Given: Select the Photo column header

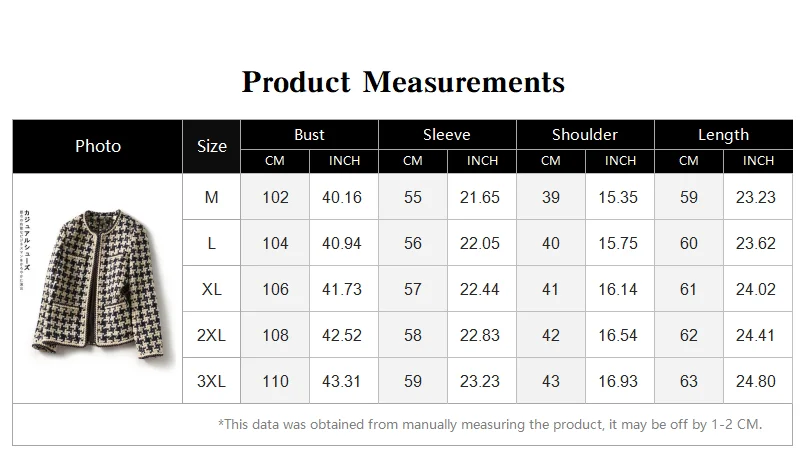Looking at the screenshot, I should pyautogui.click(x=98, y=146).
